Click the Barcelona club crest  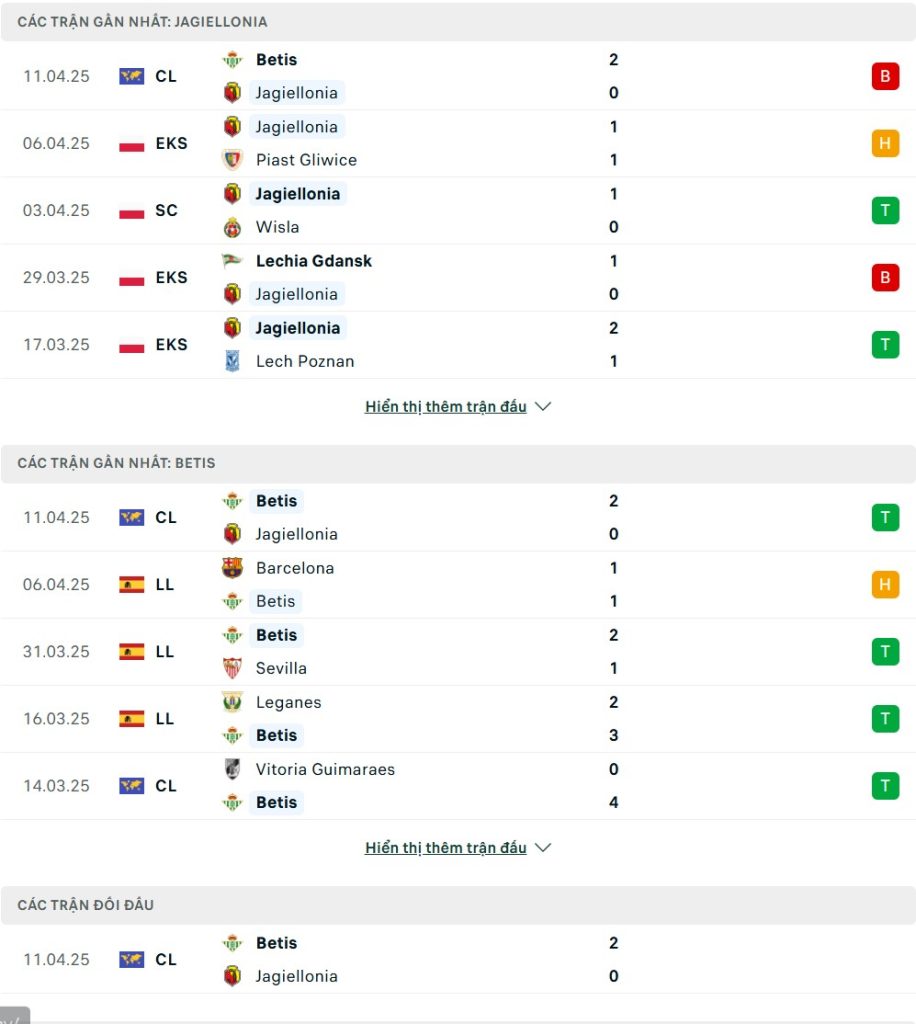point(232,568)
